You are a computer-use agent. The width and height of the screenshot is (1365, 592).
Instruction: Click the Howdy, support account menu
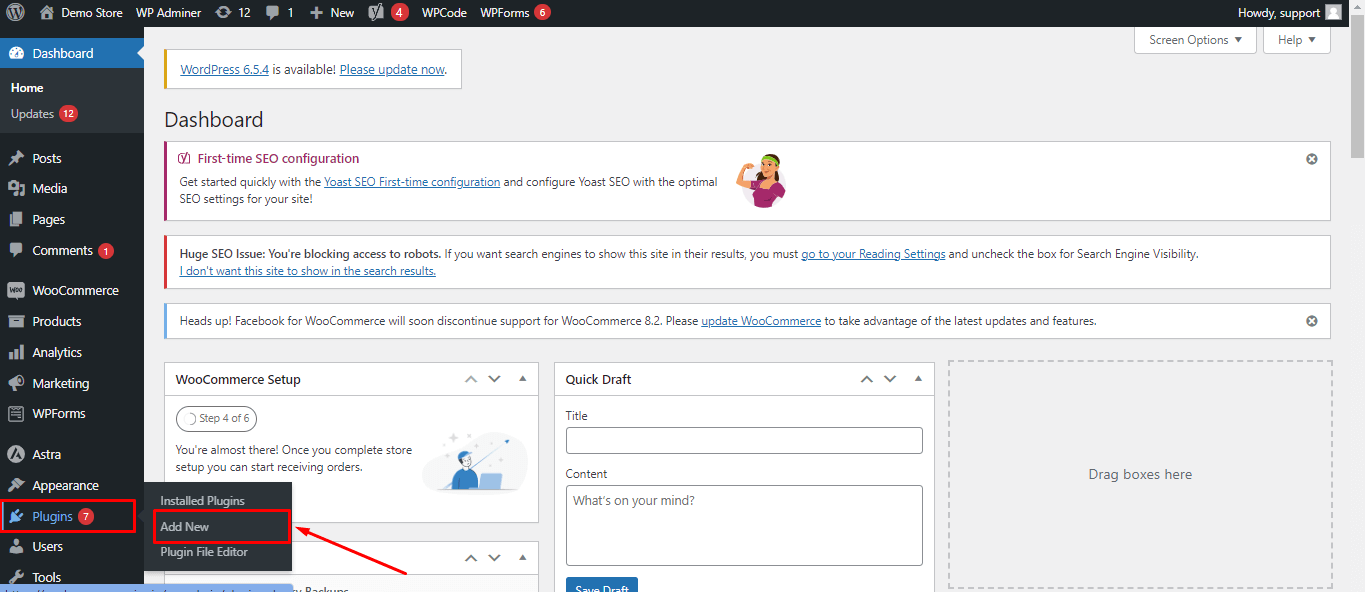(x=1290, y=13)
